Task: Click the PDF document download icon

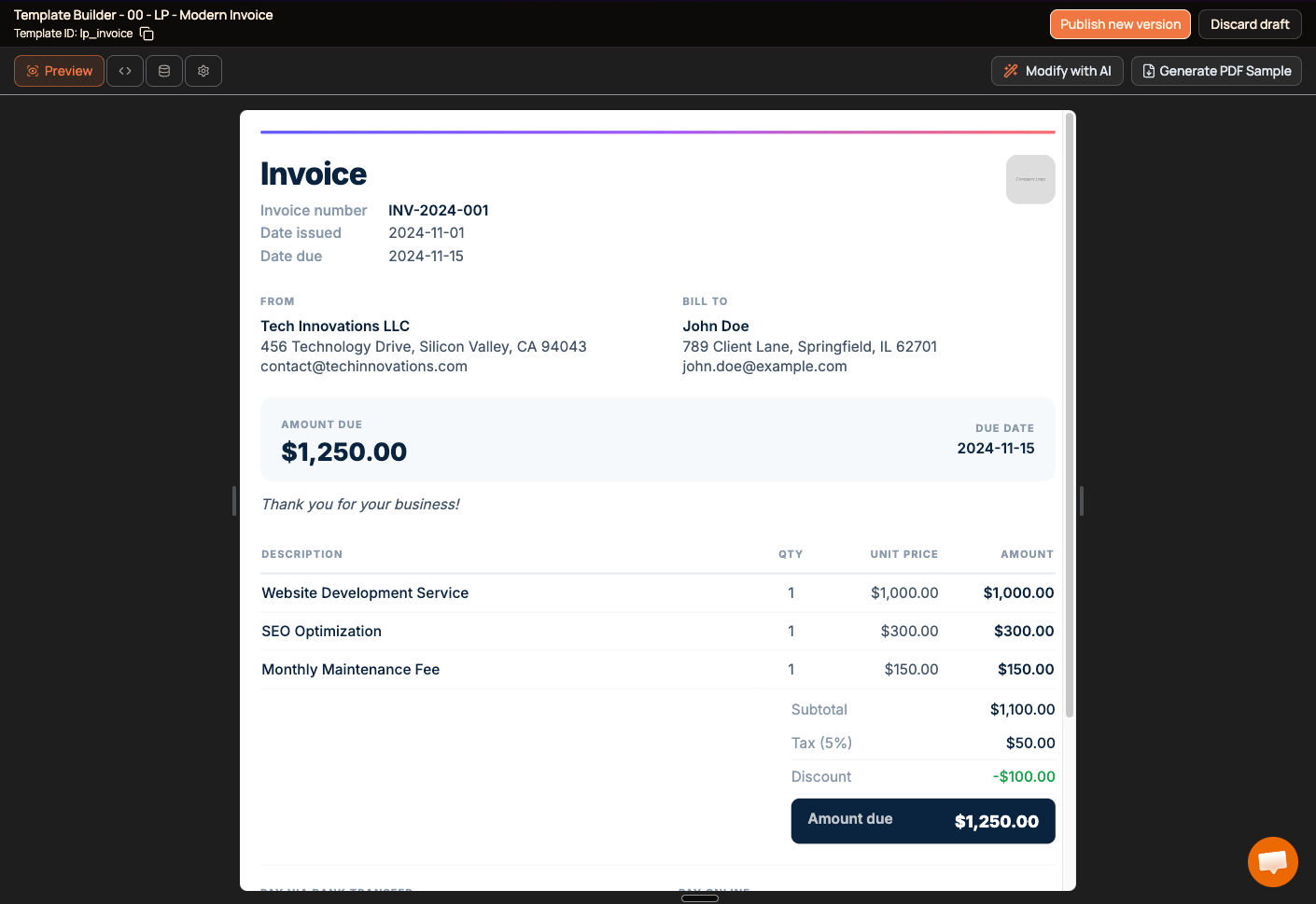Action: (x=1148, y=70)
